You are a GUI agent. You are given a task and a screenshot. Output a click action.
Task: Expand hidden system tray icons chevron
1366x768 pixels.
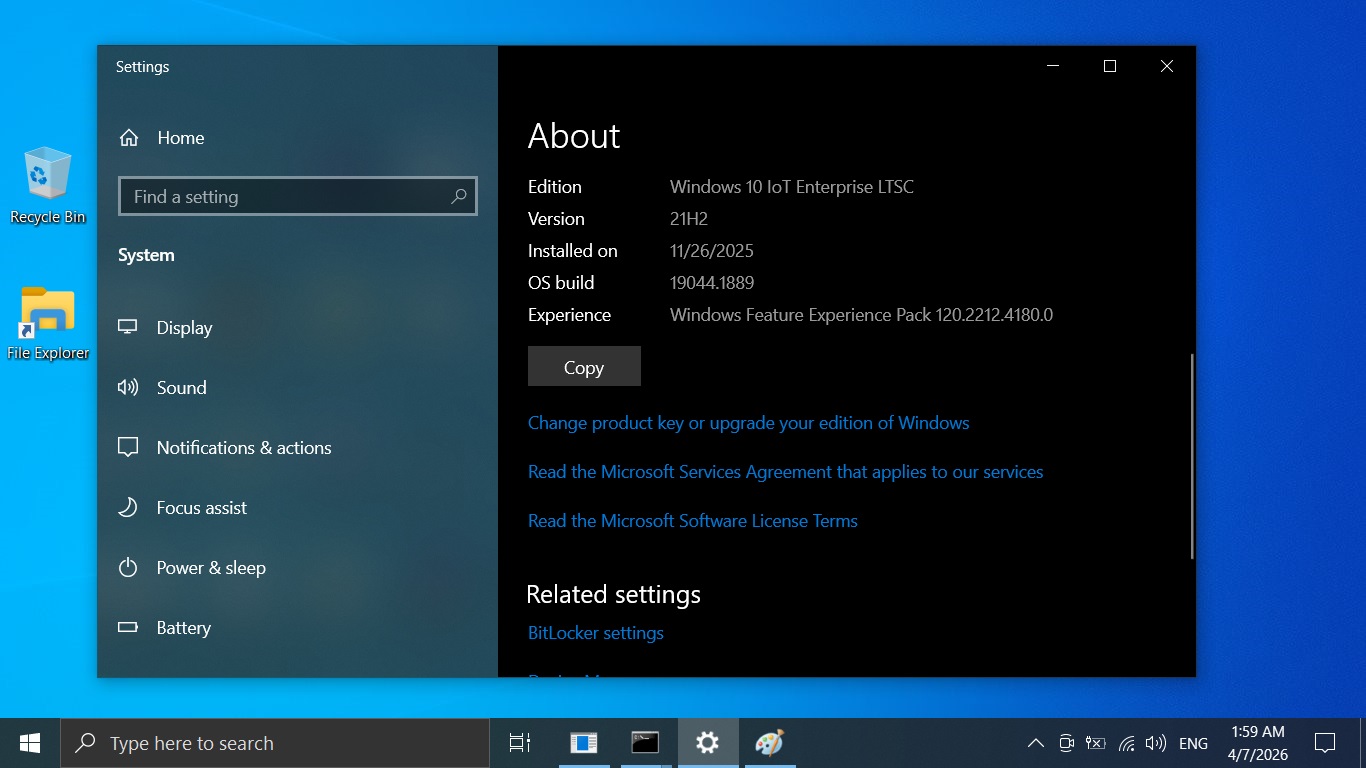coord(1036,743)
